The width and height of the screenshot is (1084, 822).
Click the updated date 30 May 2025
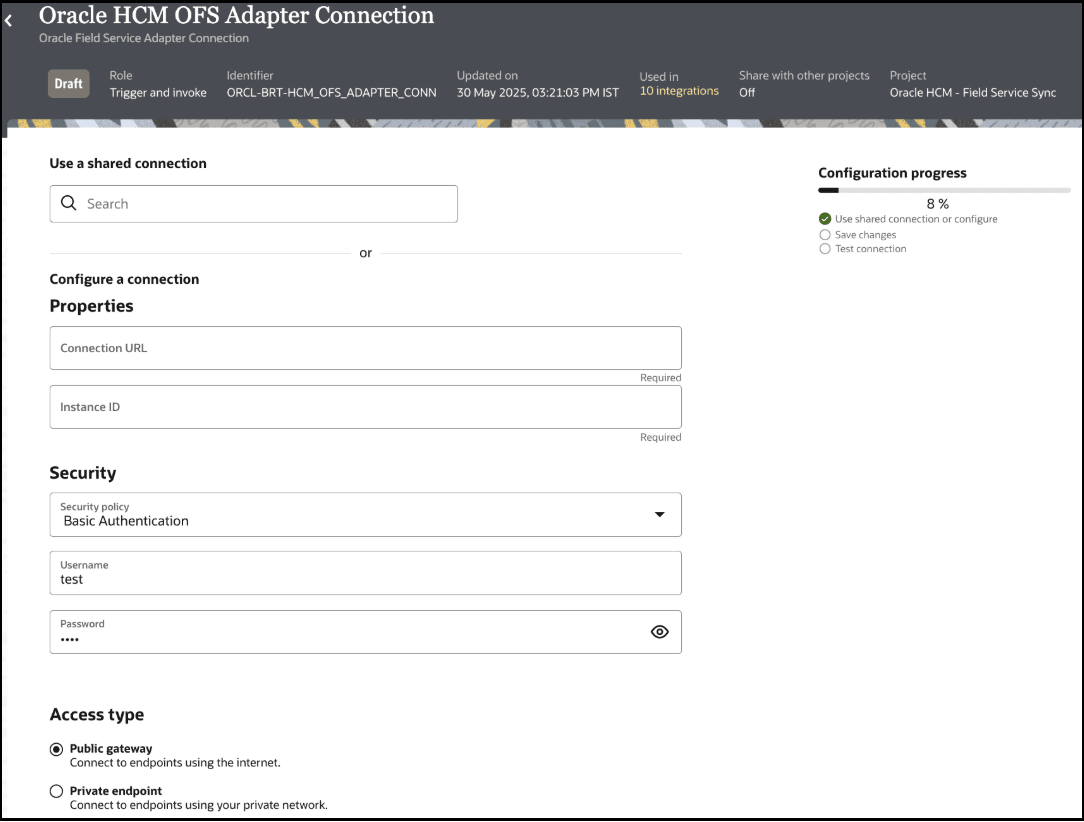tap(538, 93)
